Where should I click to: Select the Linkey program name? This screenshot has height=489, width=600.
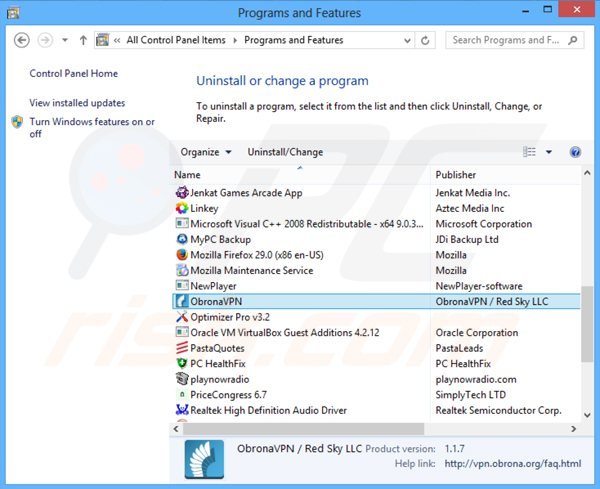tap(204, 209)
